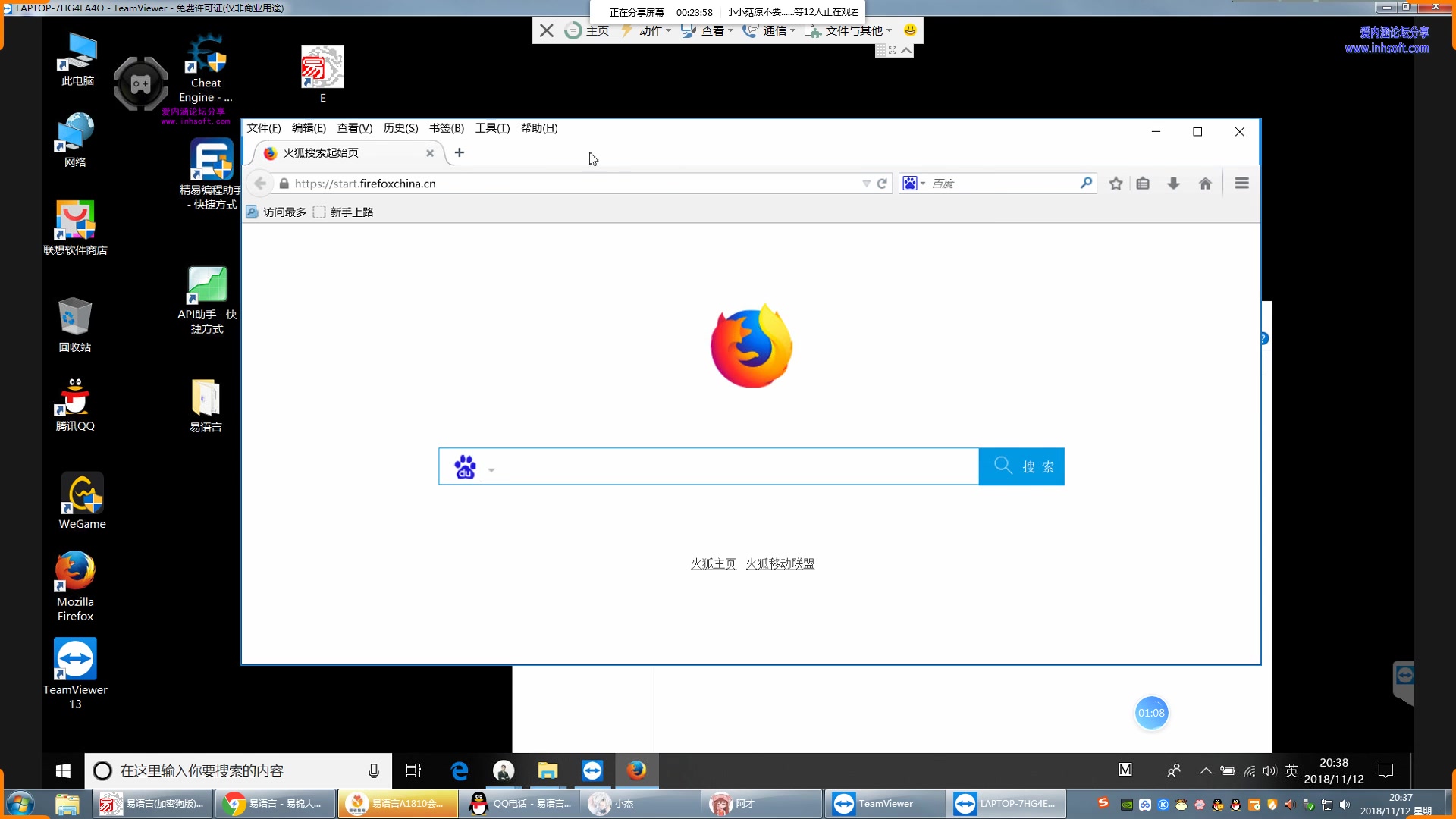Open a new Firefox tab
Image resolution: width=1456 pixels, height=819 pixels.
coord(459,152)
